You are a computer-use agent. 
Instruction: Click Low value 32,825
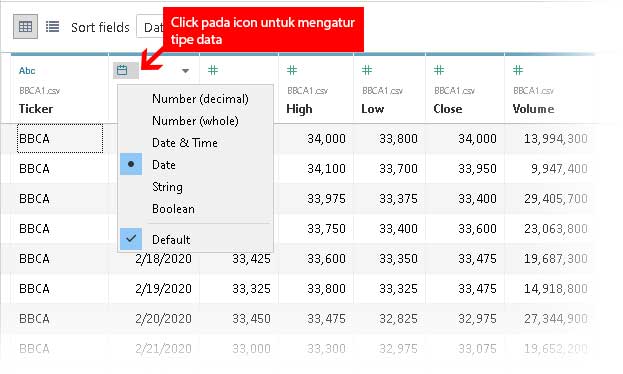(398, 319)
